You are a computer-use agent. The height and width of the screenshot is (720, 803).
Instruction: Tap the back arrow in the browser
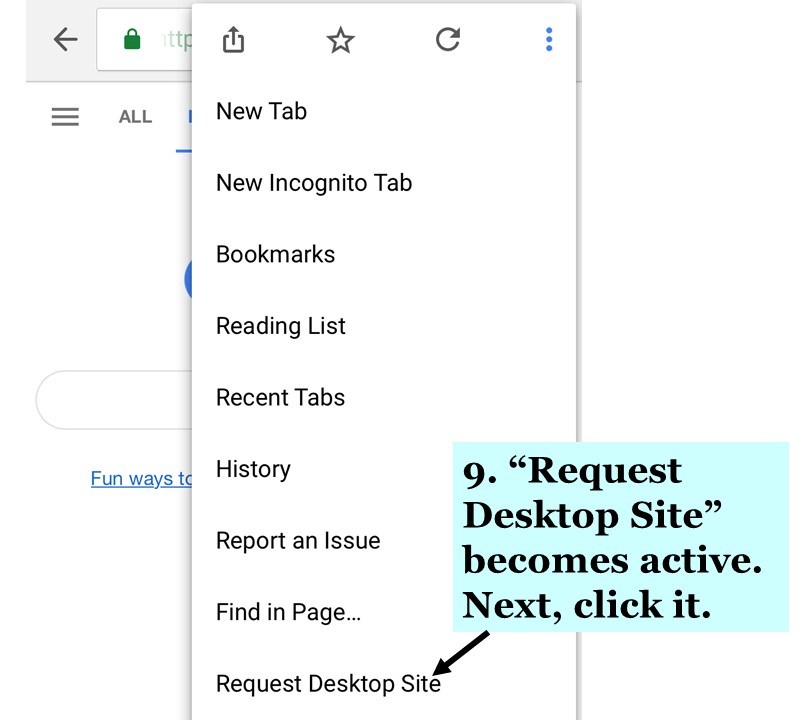click(66, 39)
